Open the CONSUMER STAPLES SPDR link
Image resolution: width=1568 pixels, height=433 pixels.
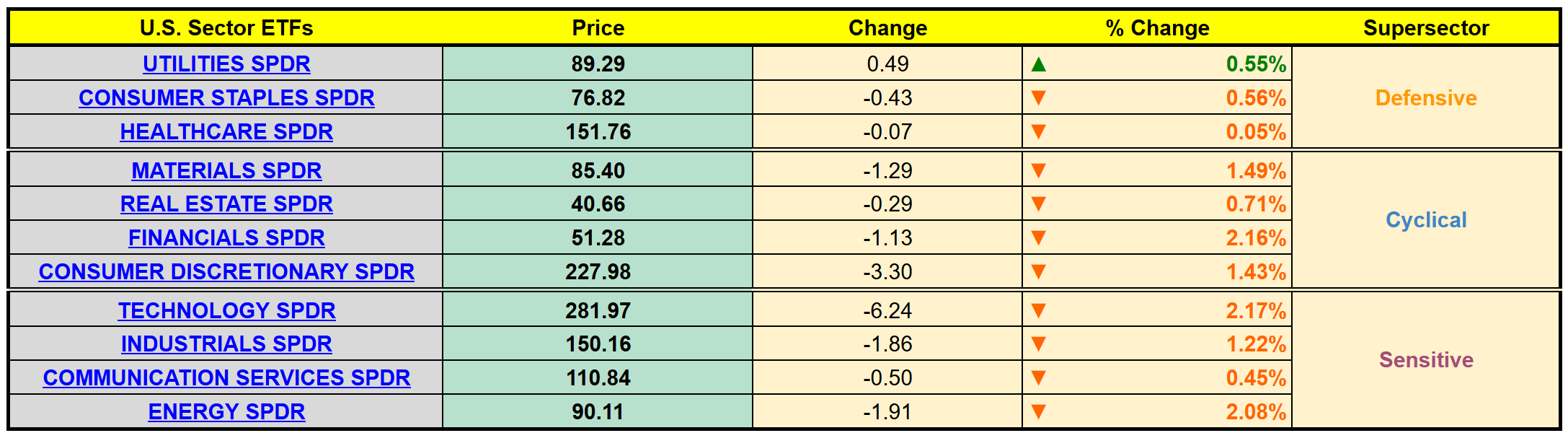(x=226, y=97)
